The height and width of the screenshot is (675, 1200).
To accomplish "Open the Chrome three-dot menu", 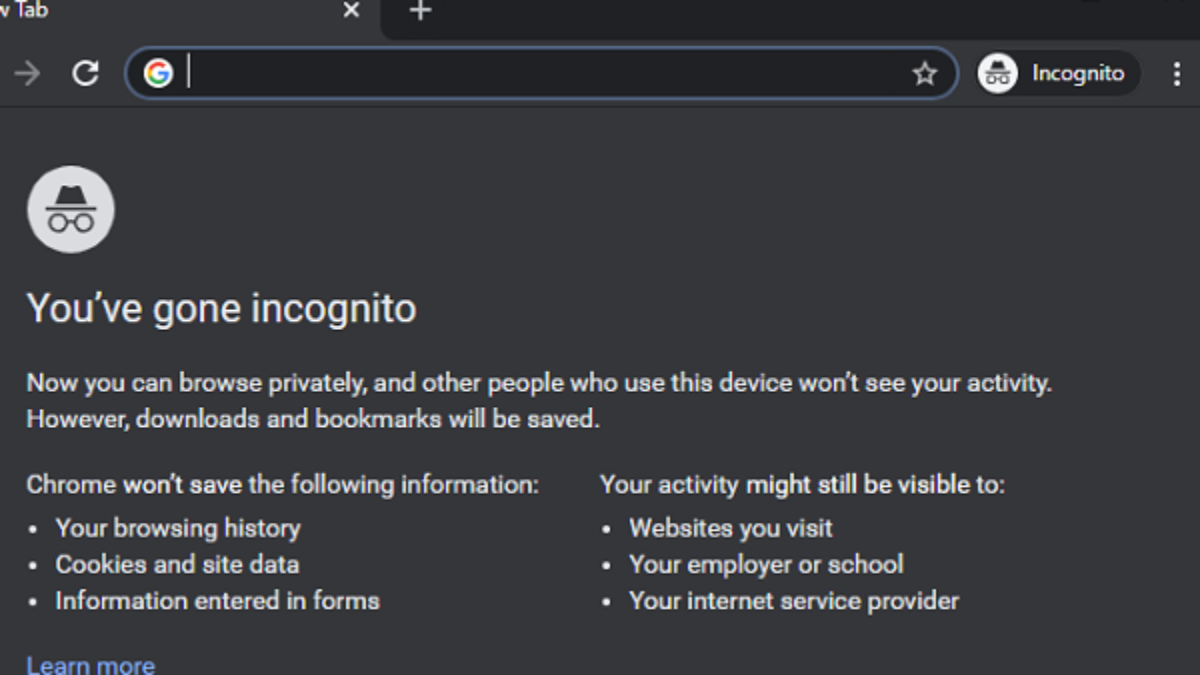I will point(1177,73).
